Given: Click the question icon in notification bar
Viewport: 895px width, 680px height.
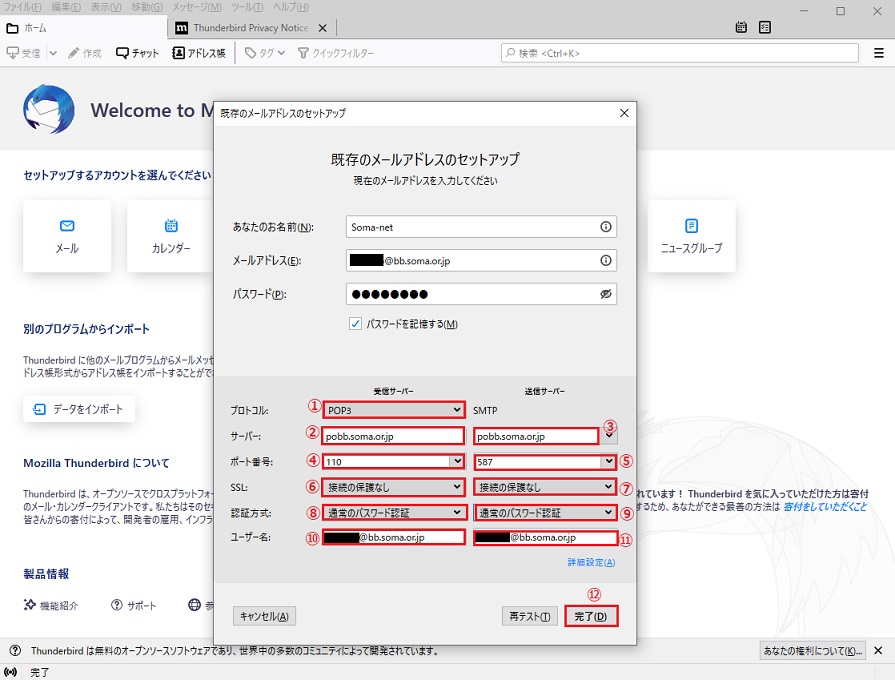Looking at the screenshot, I should pos(15,650).
